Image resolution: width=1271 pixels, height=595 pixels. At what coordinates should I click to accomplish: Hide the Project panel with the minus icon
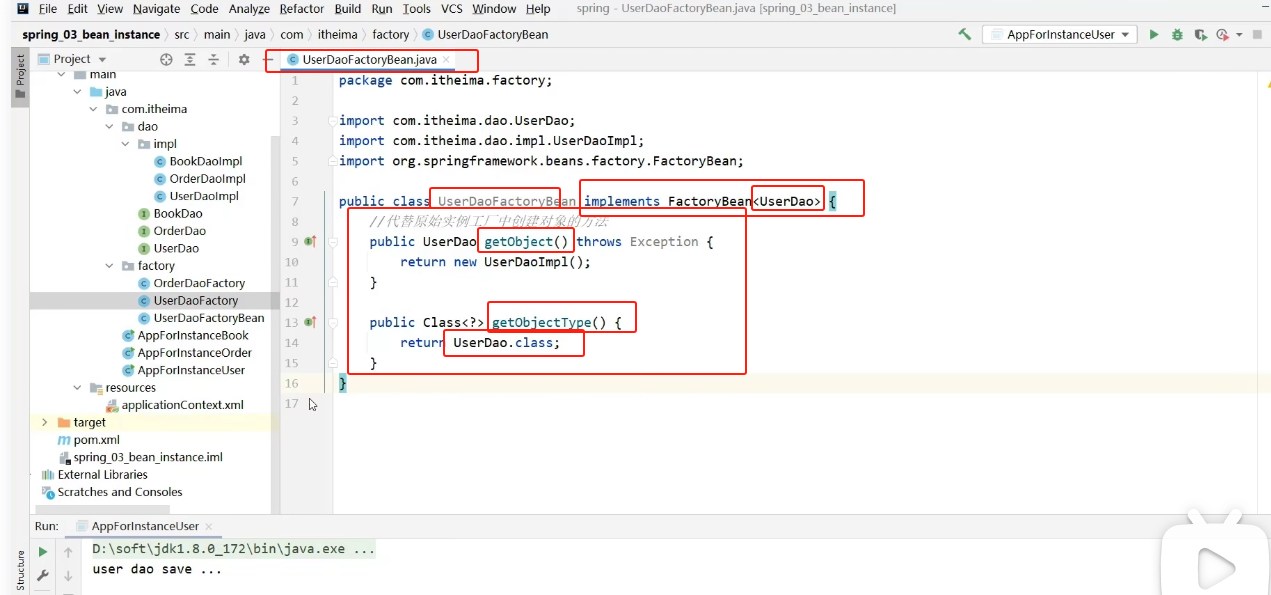tap(268, 59)
